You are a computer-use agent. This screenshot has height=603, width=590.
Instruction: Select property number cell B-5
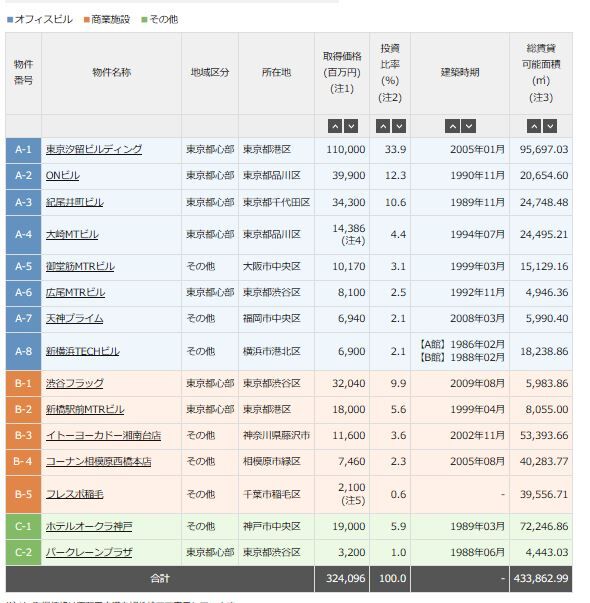pyautogui.click(x=23, y=494)
